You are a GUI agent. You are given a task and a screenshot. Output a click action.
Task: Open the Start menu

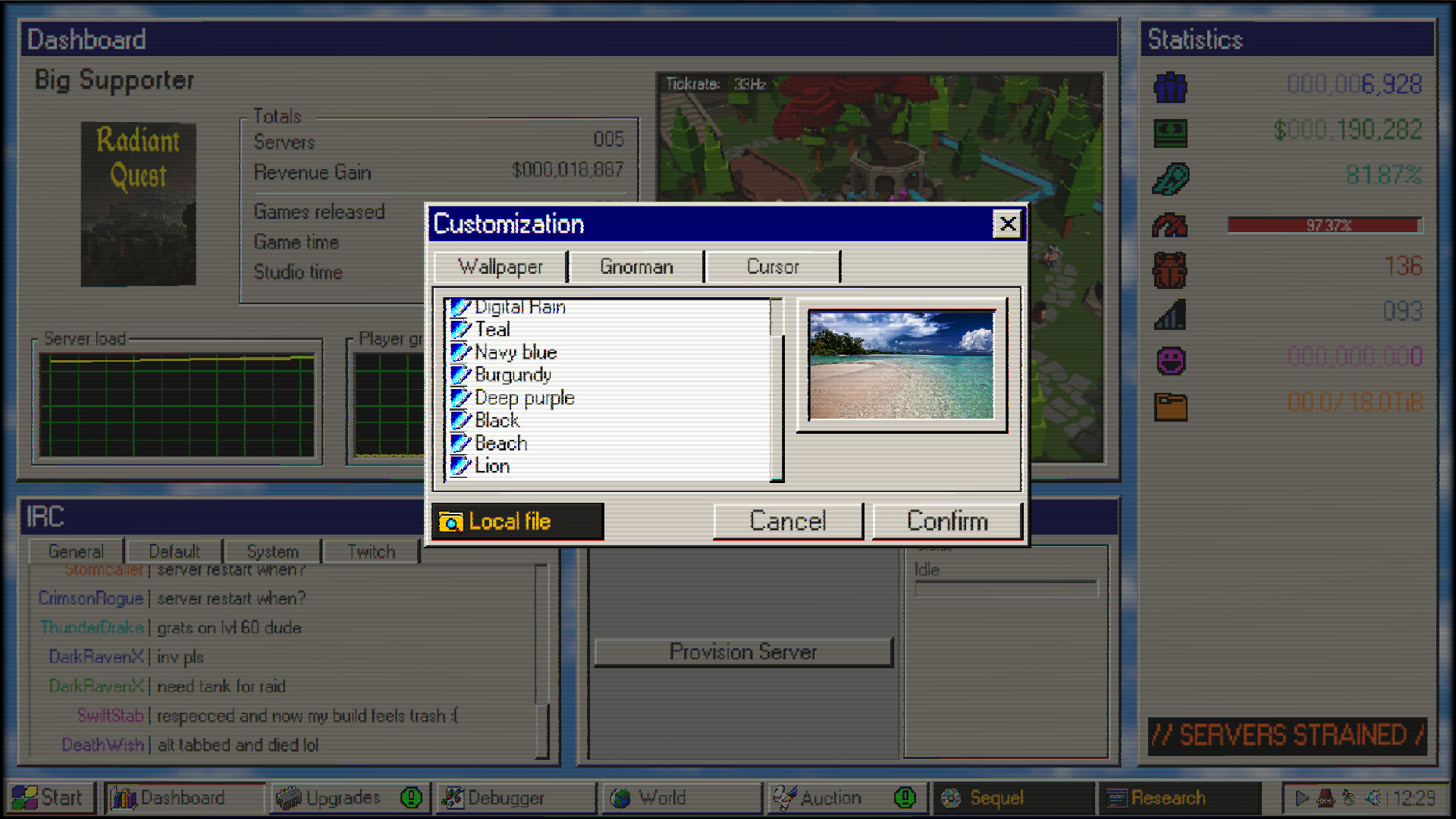click(51, 798)
